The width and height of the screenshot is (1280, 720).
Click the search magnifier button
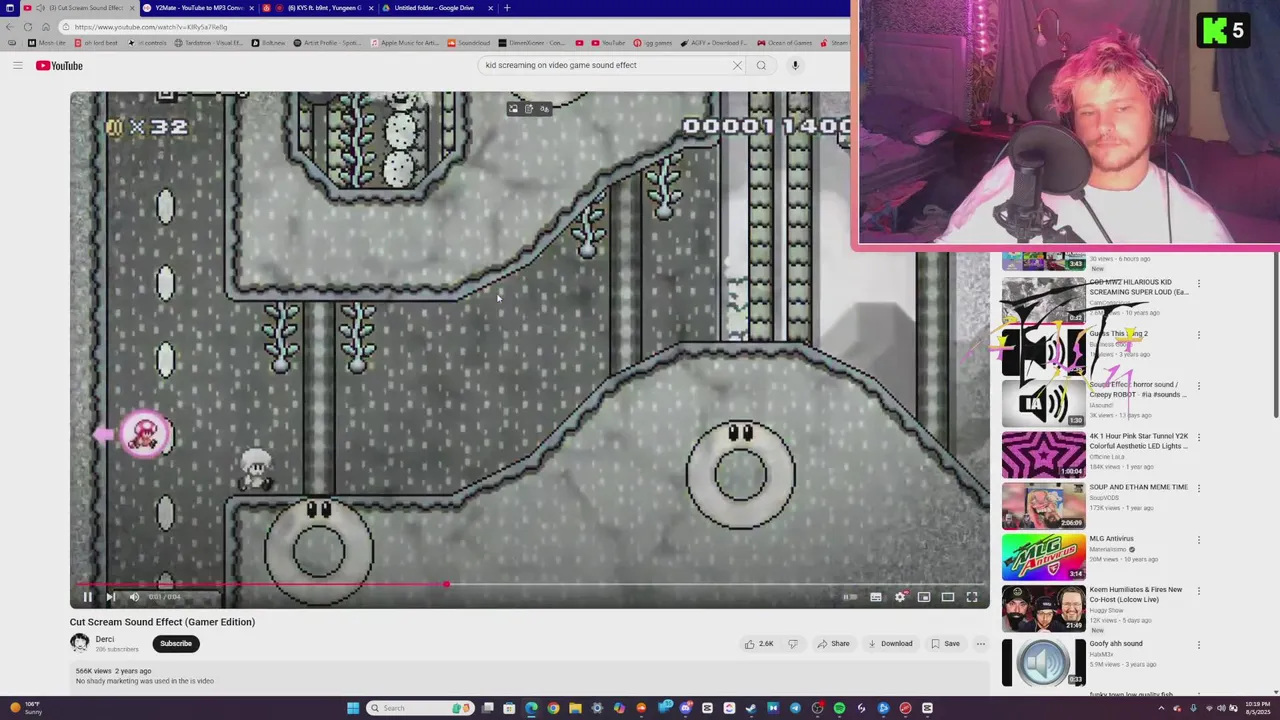[x=761, y=65]
